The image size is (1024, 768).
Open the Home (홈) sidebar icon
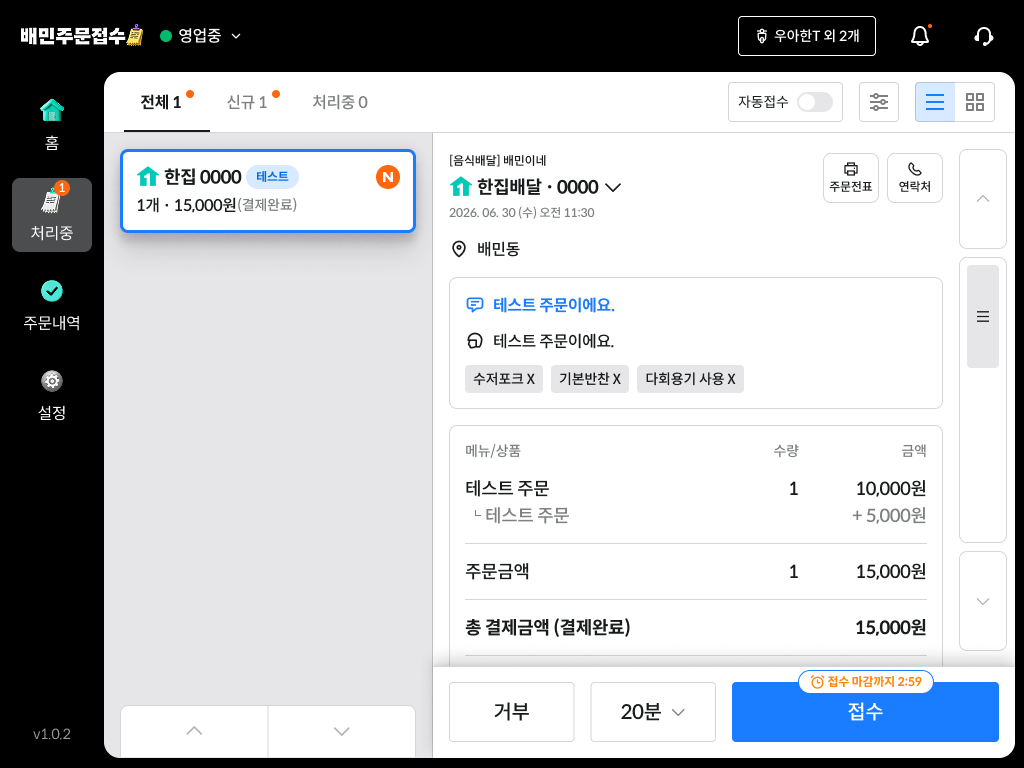(x=52, y=125)
